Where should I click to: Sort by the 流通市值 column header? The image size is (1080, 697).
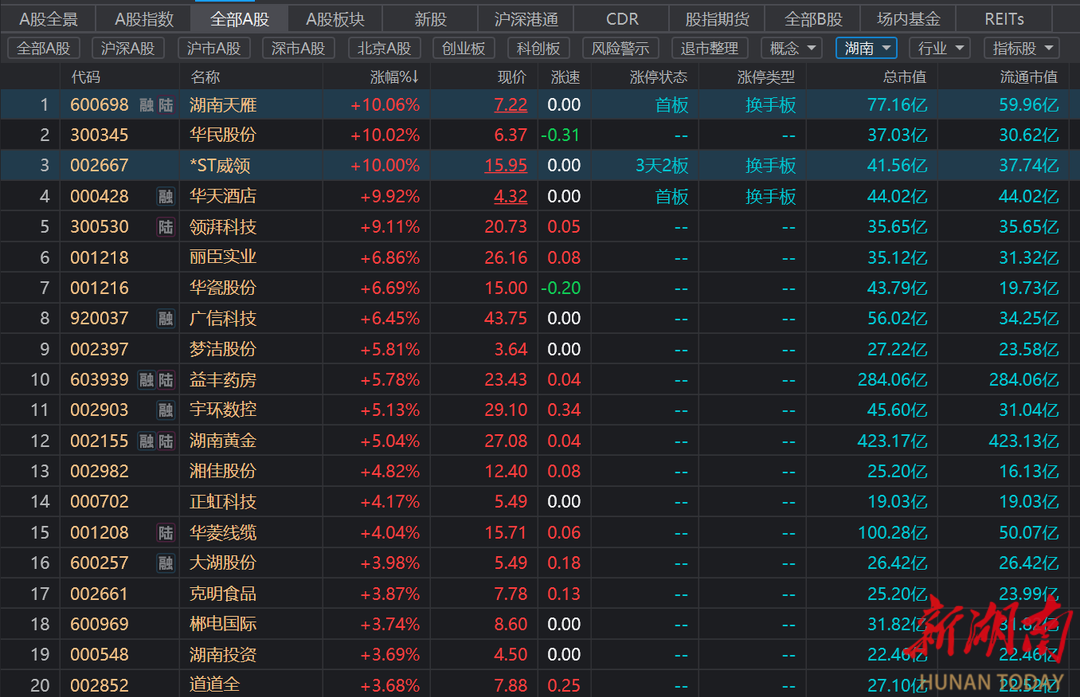click(1028, 77)
